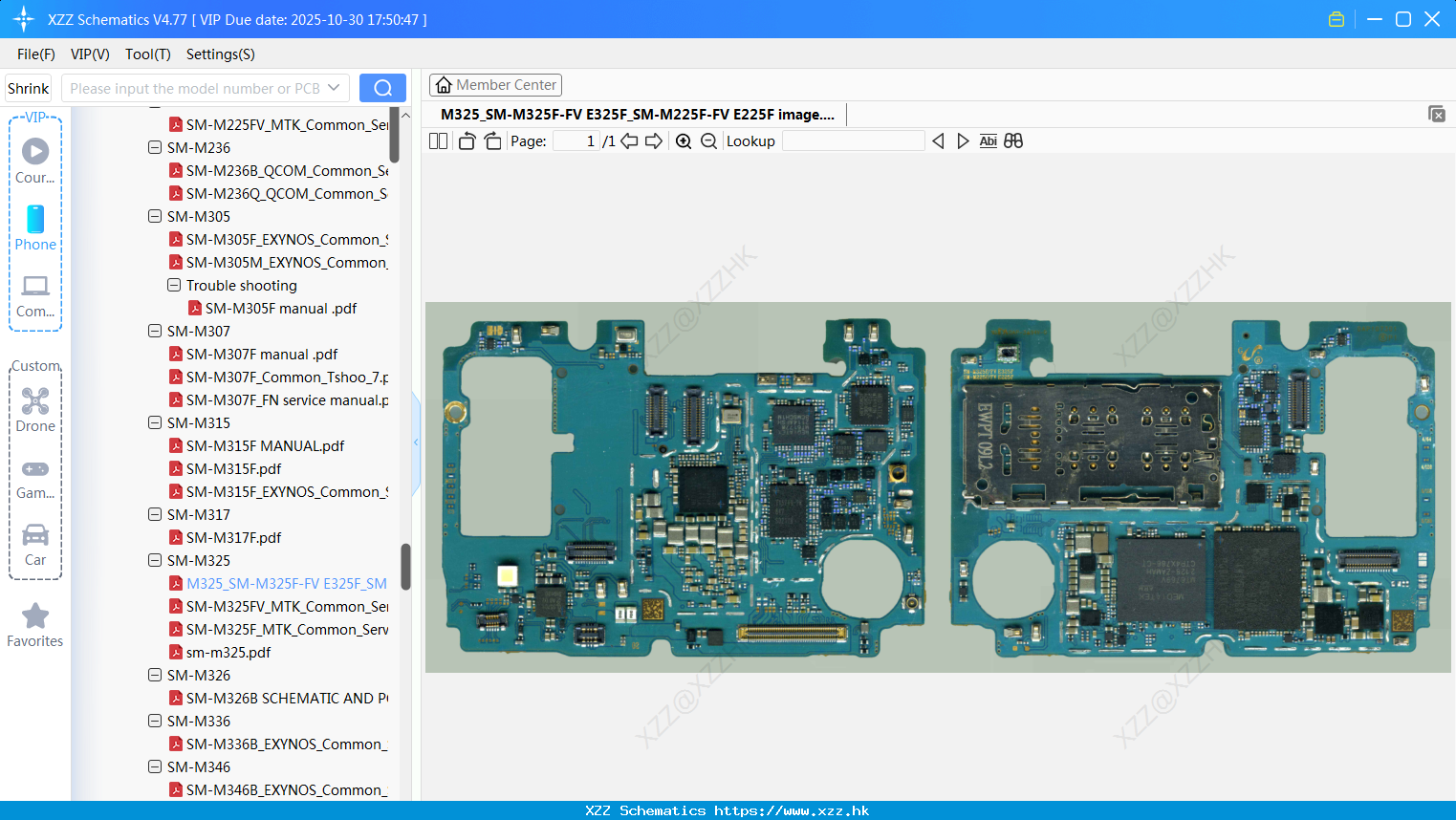
Task: Toggle the Abi whole-word match option
Action: pos(988,141)
